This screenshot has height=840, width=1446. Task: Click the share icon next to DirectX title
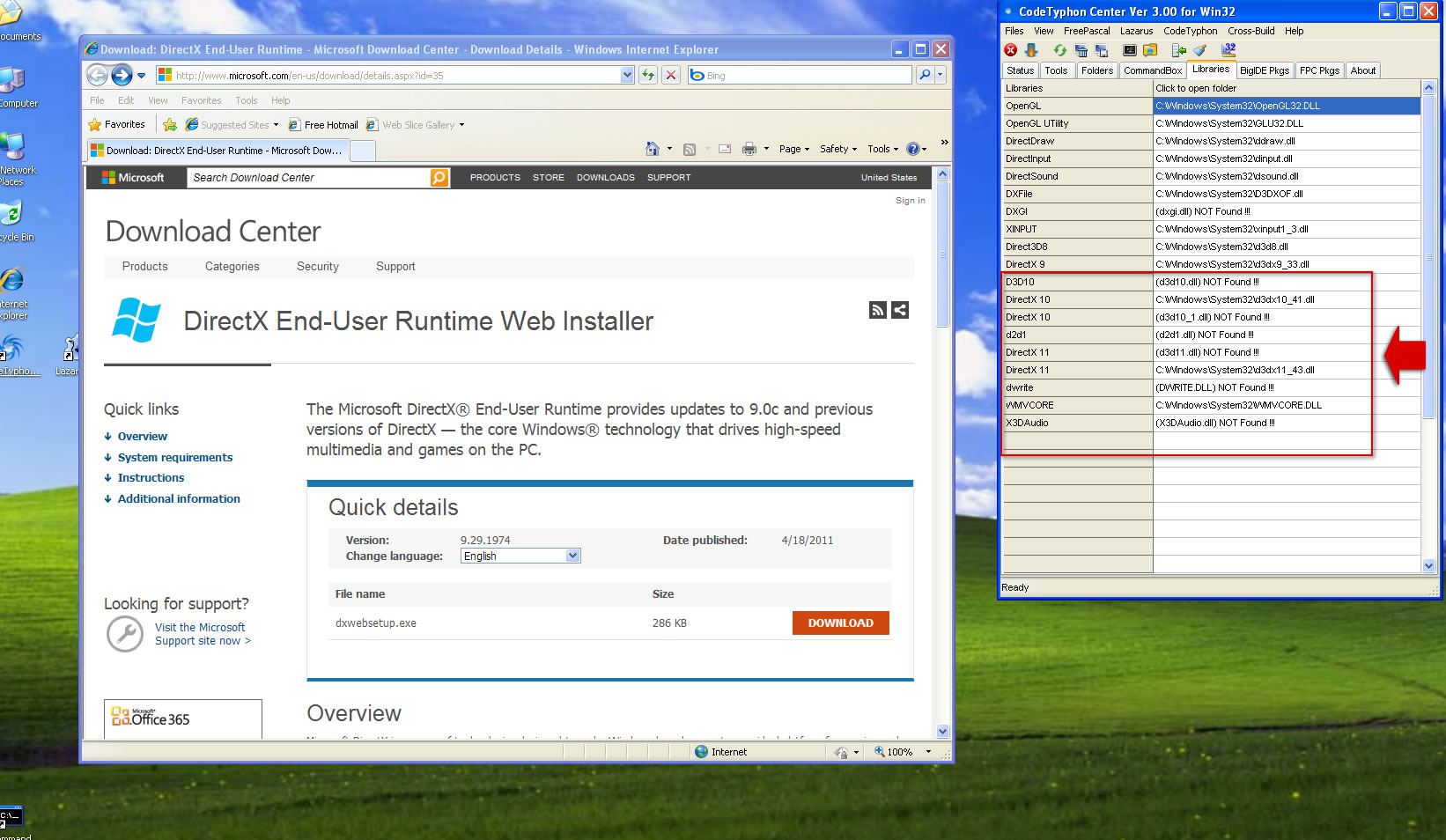900,310
